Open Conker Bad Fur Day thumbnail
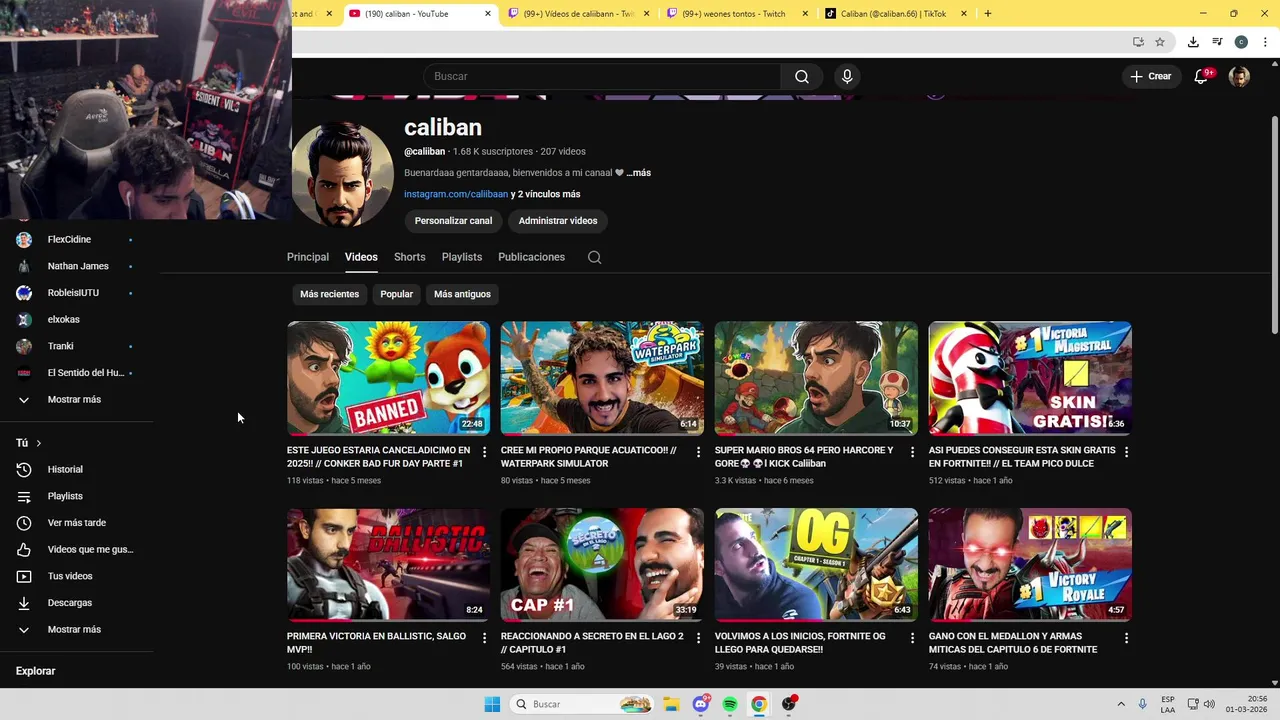 pos(388,378)
